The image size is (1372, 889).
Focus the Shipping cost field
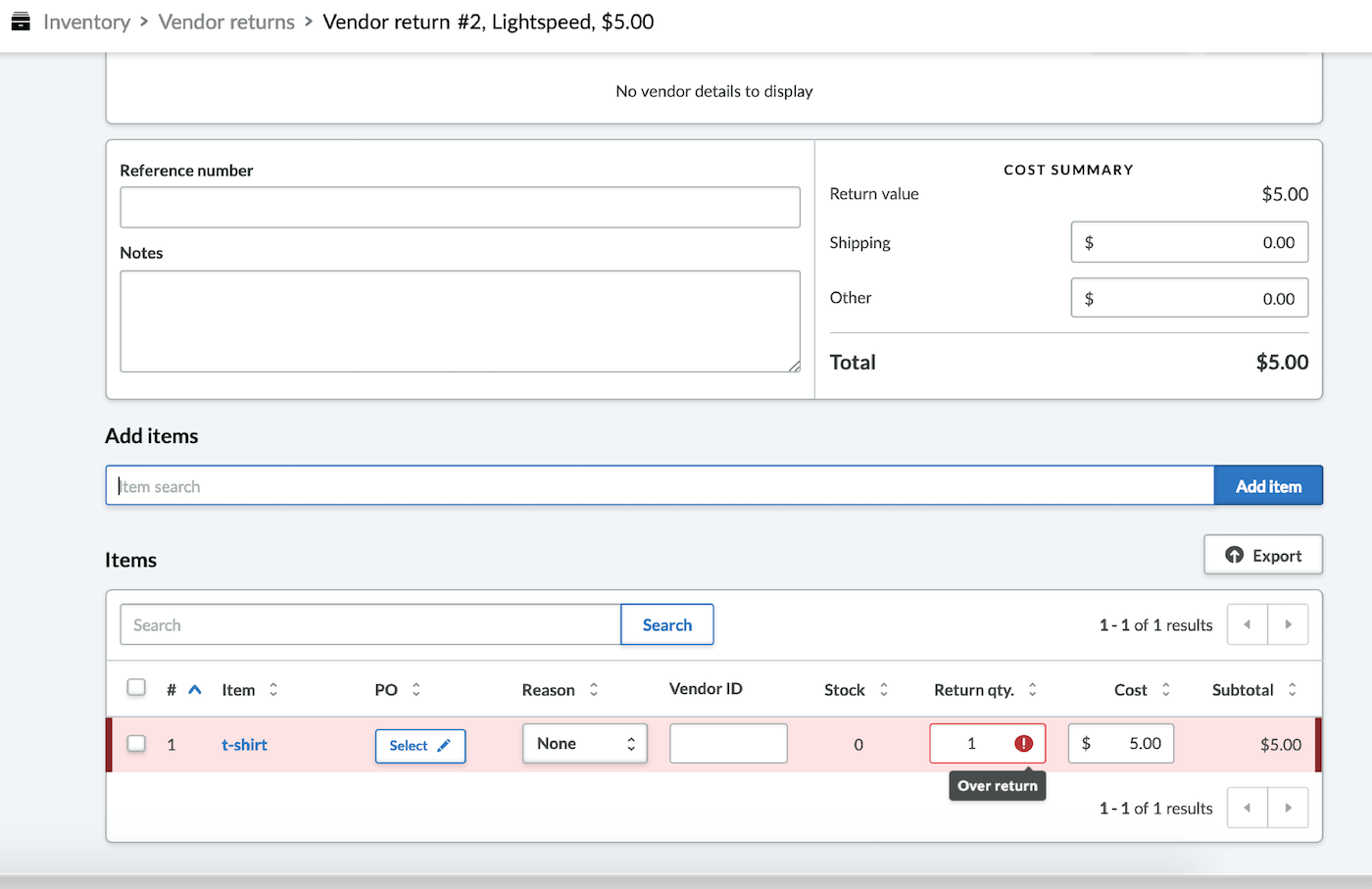(x=1189, y=243)
